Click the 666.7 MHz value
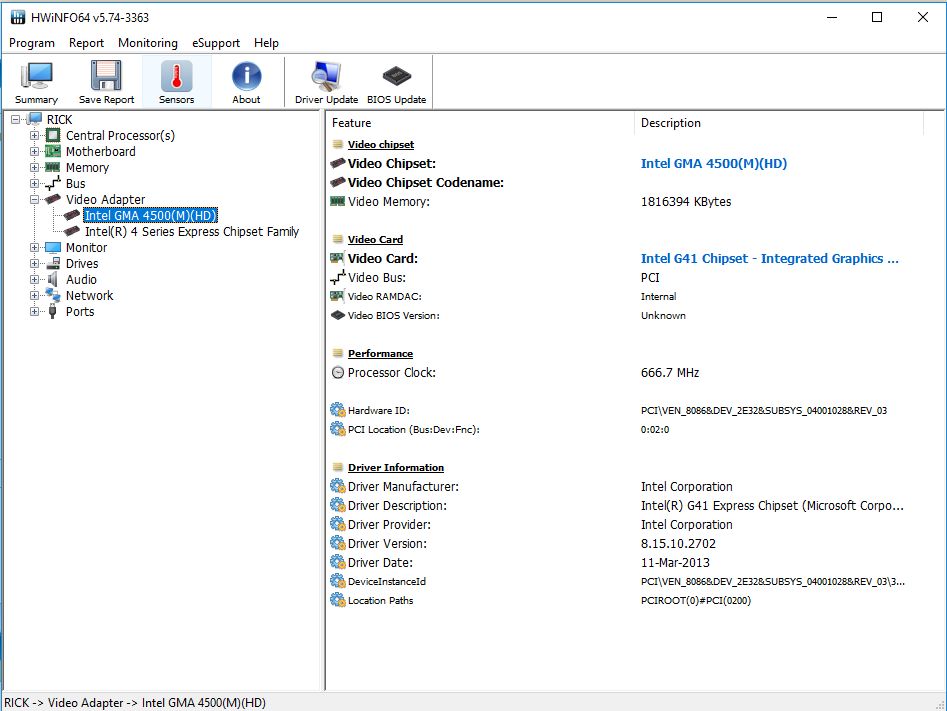 pyautogui.click(x=670, y=373)
